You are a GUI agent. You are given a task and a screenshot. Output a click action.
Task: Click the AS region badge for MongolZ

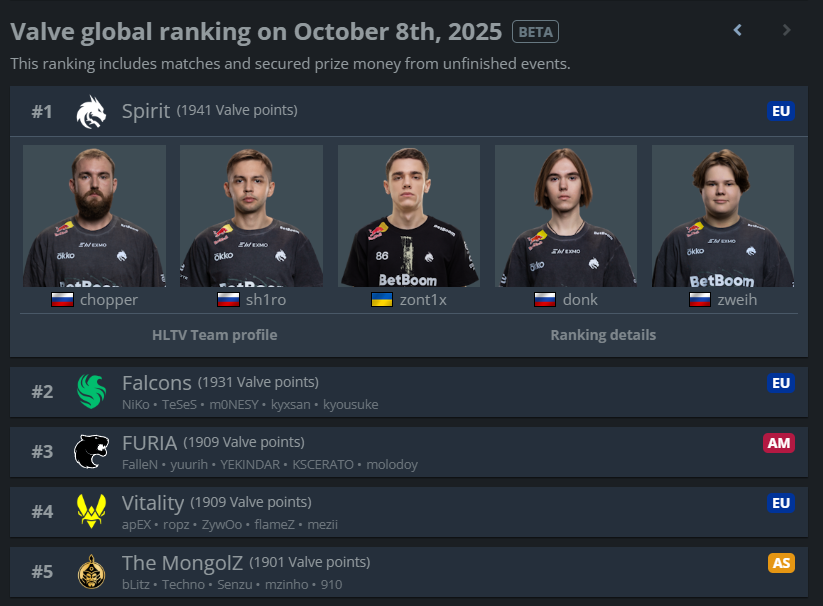click(x=781, y=563)
